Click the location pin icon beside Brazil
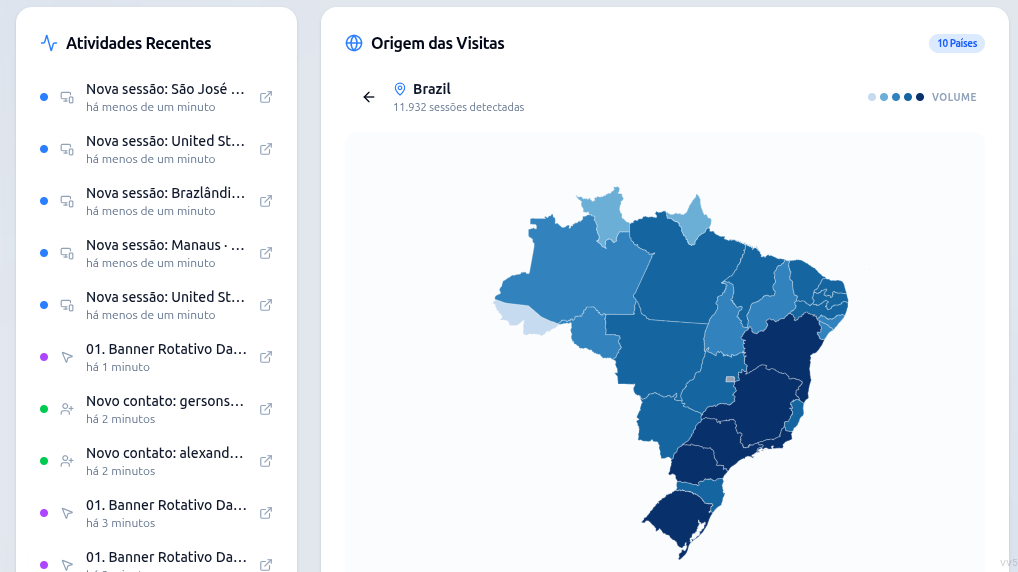Screen dimensions: 1018x572 click(400, 89)
